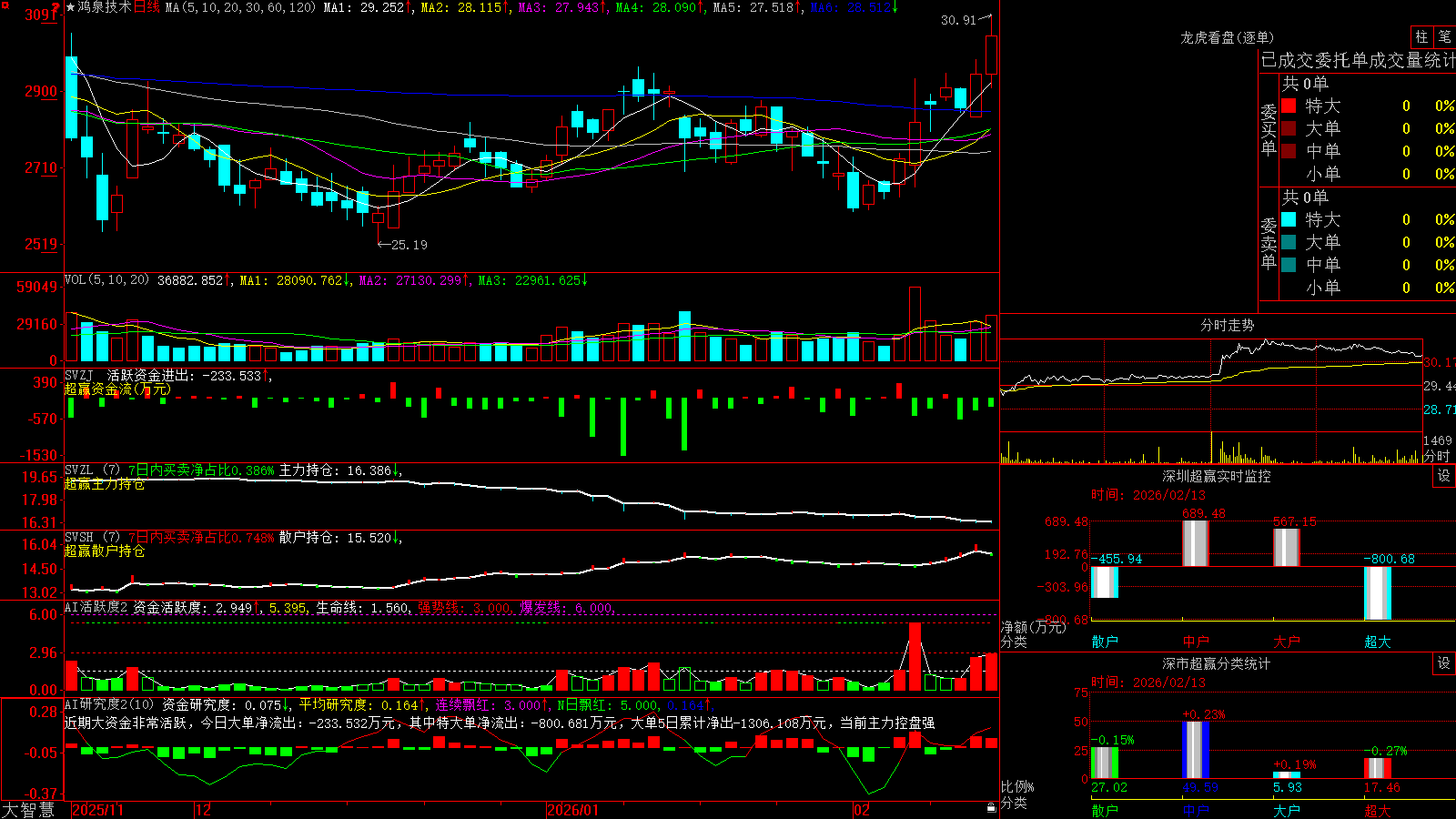Click the AI活跃度2 indicator title

(96, 607)
